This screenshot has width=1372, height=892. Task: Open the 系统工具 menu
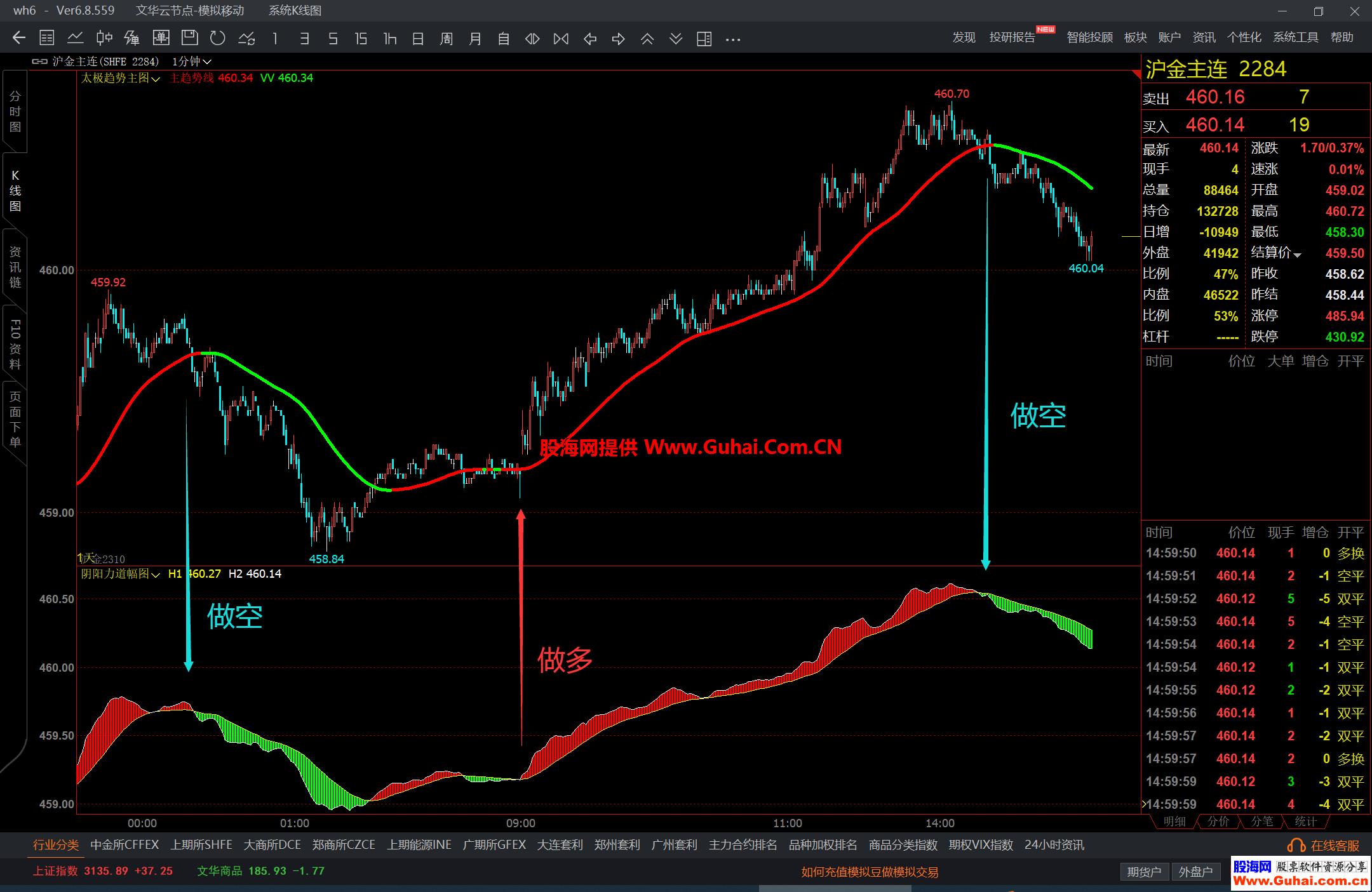1295,37
